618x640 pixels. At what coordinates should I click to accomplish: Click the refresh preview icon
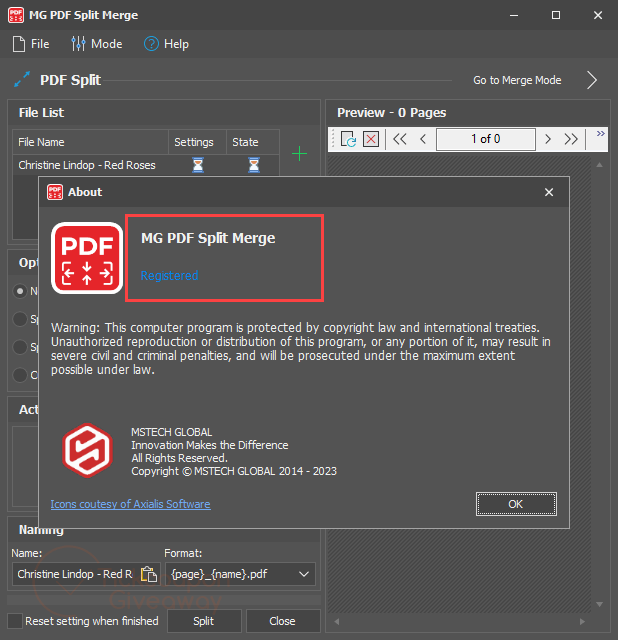click(x=348, y=139)
